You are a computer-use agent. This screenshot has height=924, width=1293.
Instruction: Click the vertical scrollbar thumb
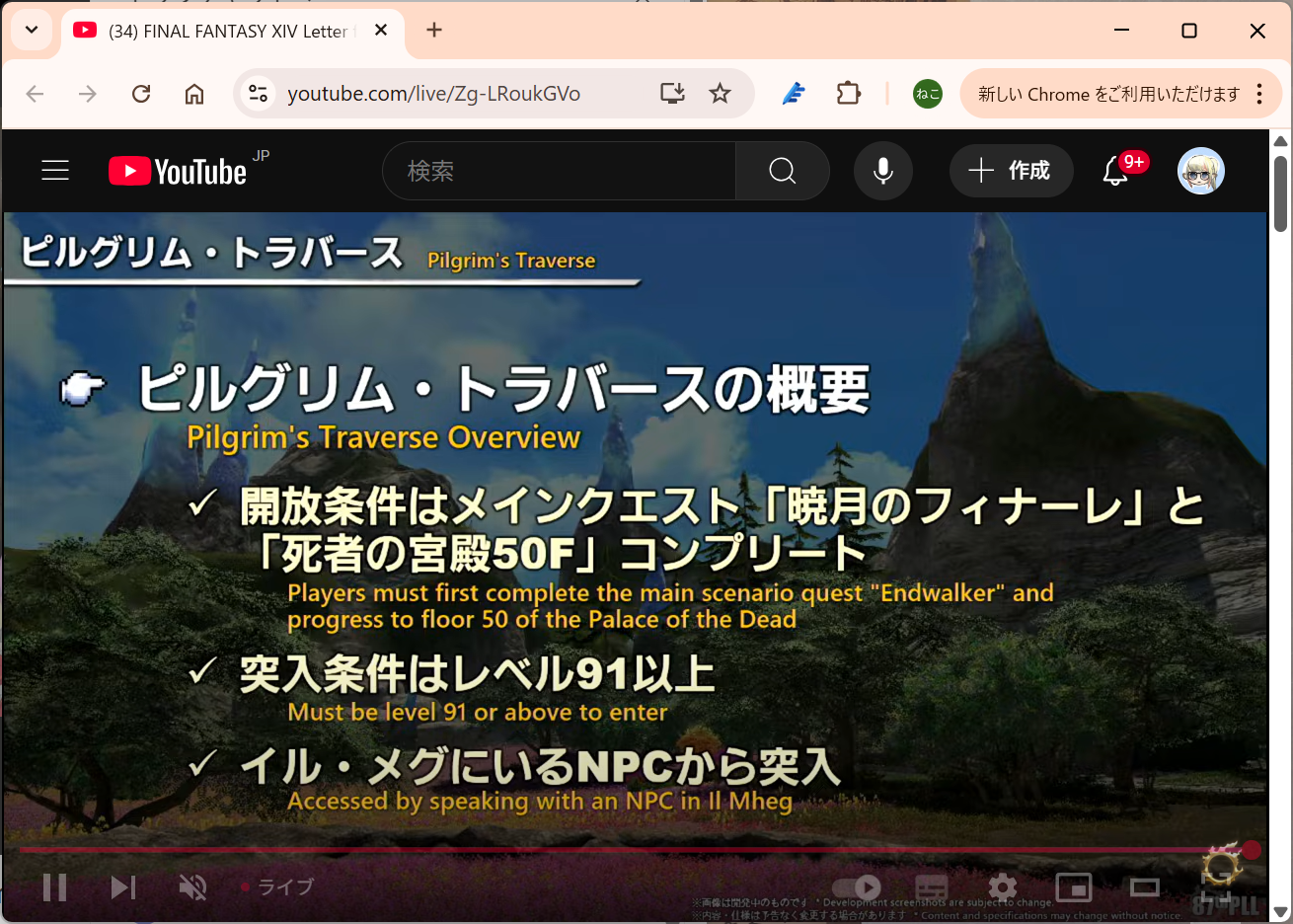point(1281,193)
